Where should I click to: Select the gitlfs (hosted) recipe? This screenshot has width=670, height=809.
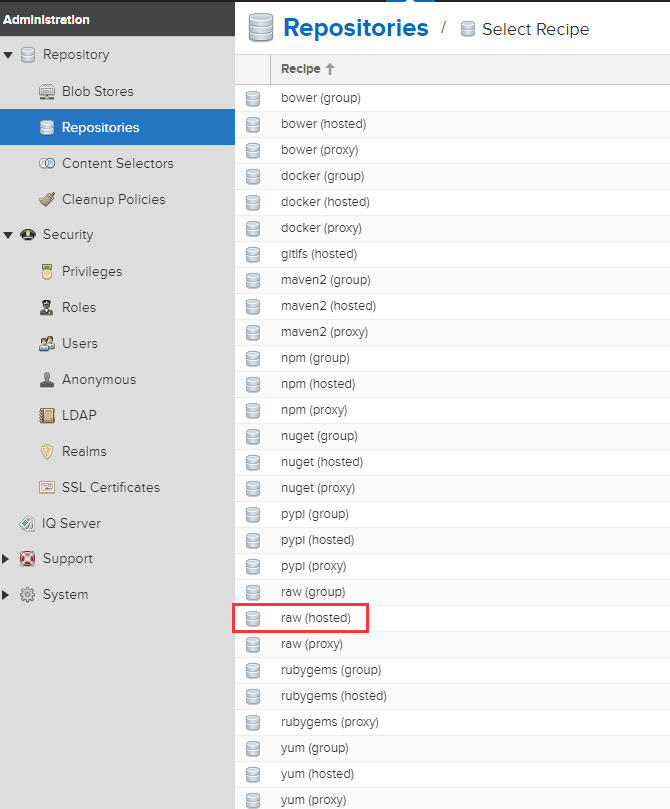pyautogui.click(x=452, y=254)
